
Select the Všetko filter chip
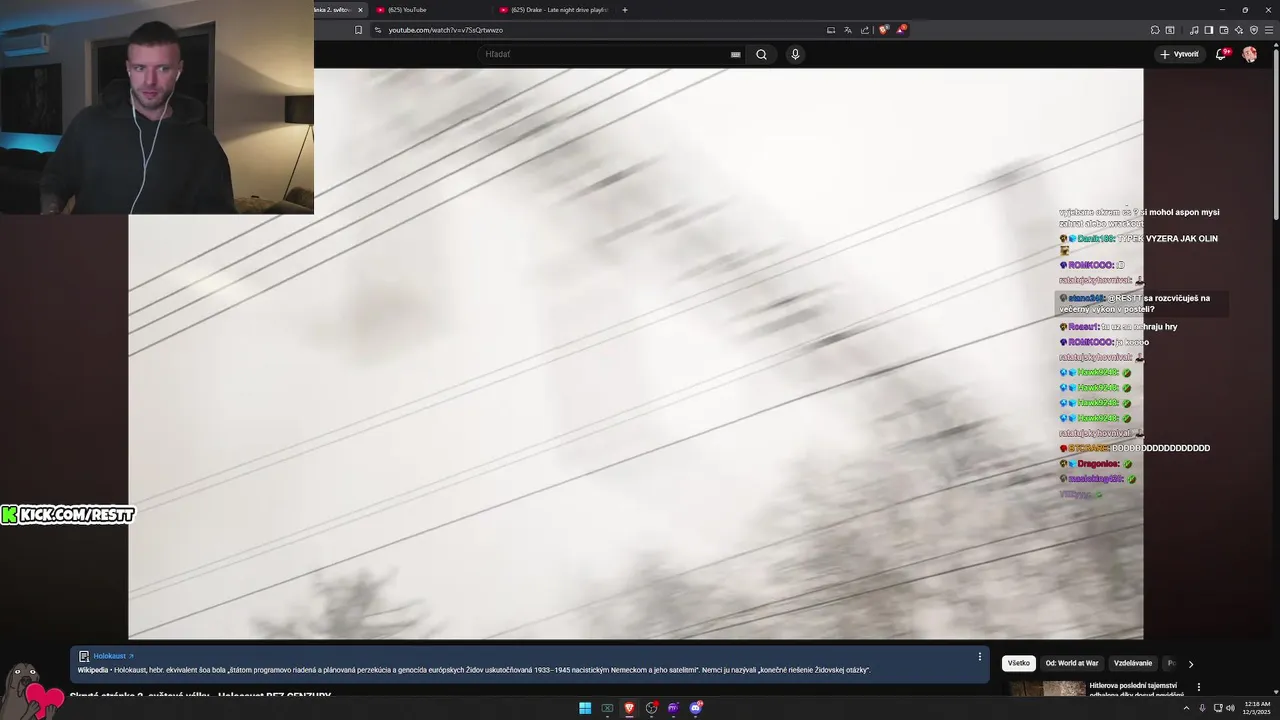[x=1019, y=663]
